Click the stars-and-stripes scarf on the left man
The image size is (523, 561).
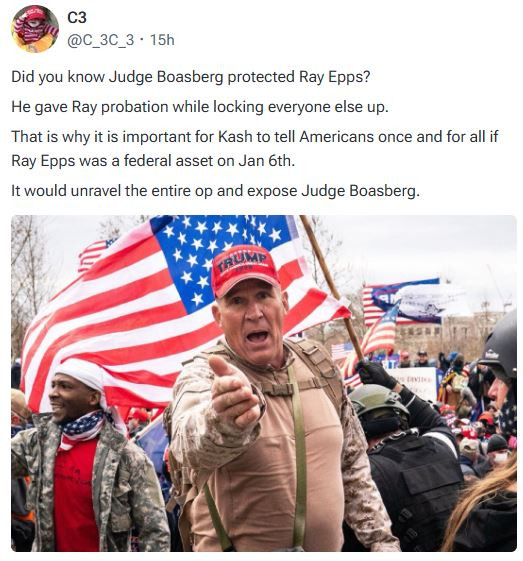[x=80, y=429]
